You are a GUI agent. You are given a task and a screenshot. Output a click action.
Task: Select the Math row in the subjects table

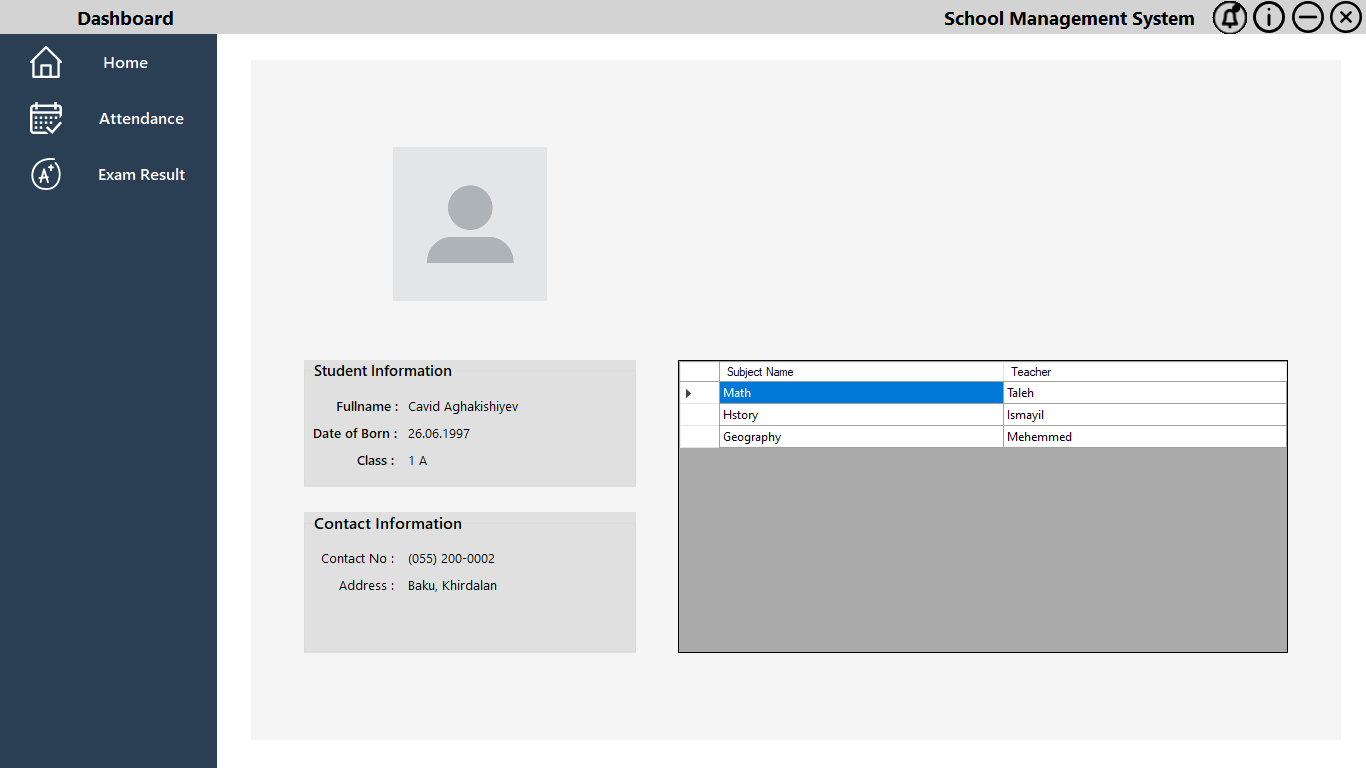(860, 392)
